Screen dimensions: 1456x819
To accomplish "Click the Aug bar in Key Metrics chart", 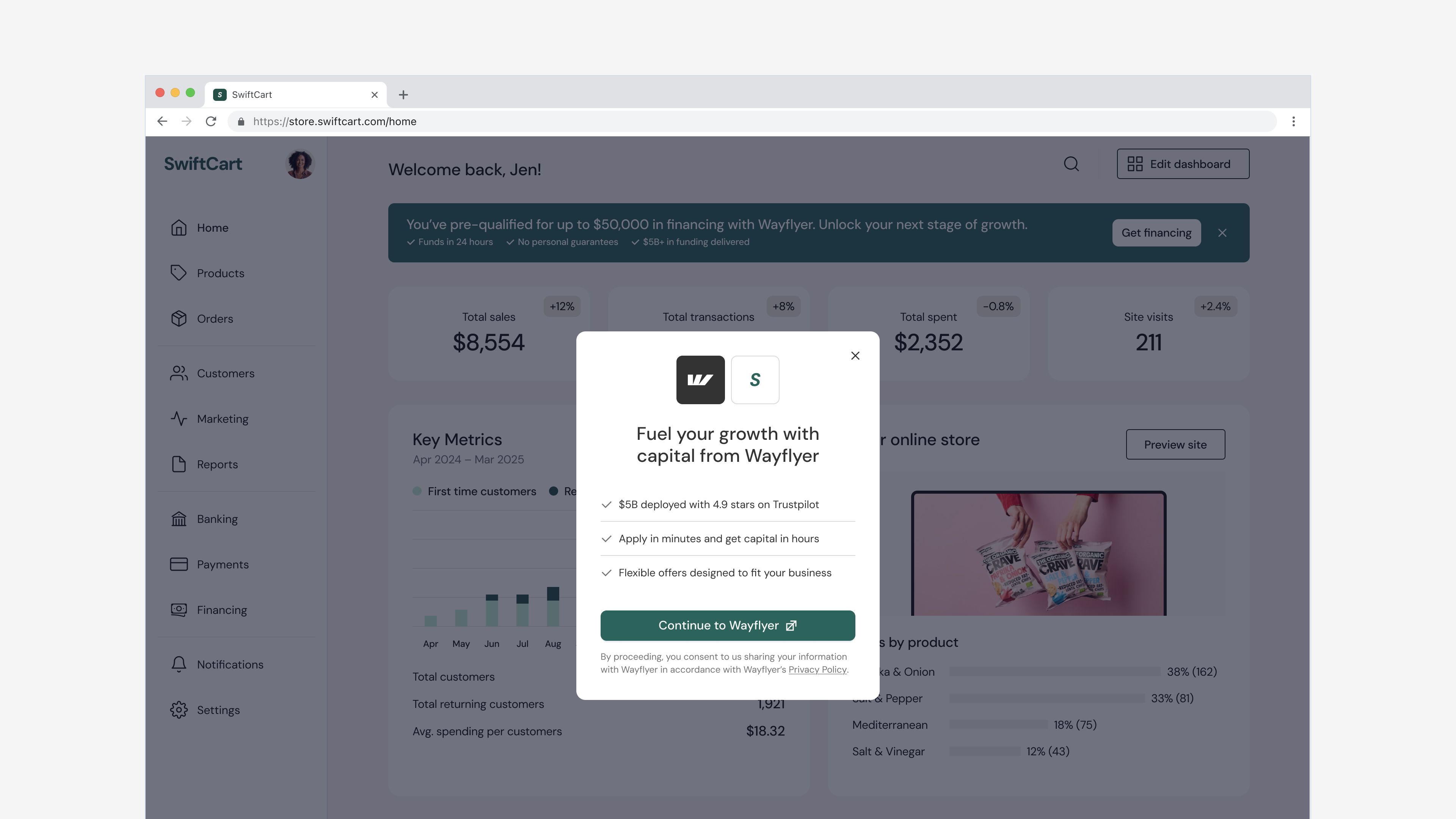I will click(x=553, y=606).
